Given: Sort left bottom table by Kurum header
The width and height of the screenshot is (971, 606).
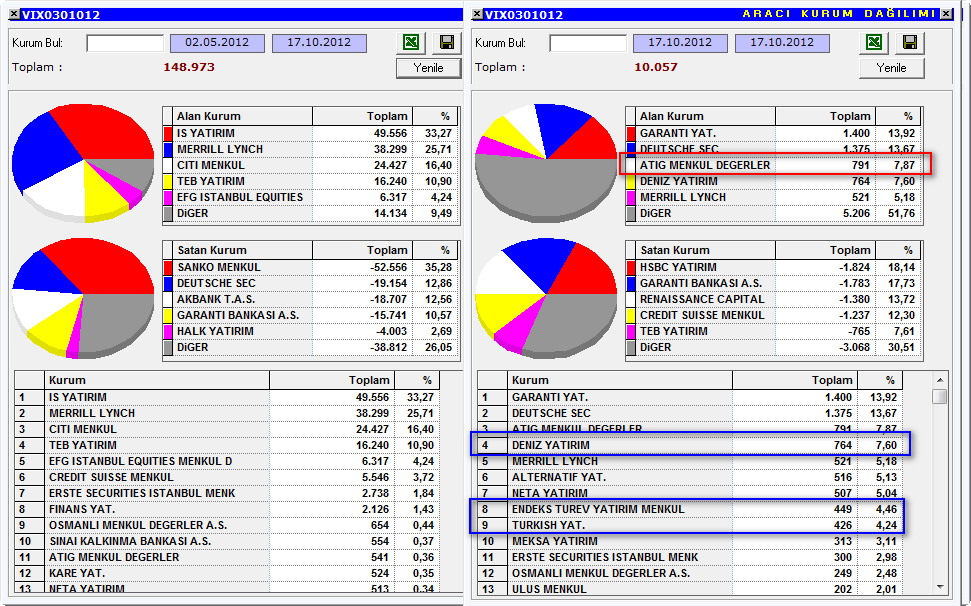Looking at the screenshot, I should (x=157, y=380).
